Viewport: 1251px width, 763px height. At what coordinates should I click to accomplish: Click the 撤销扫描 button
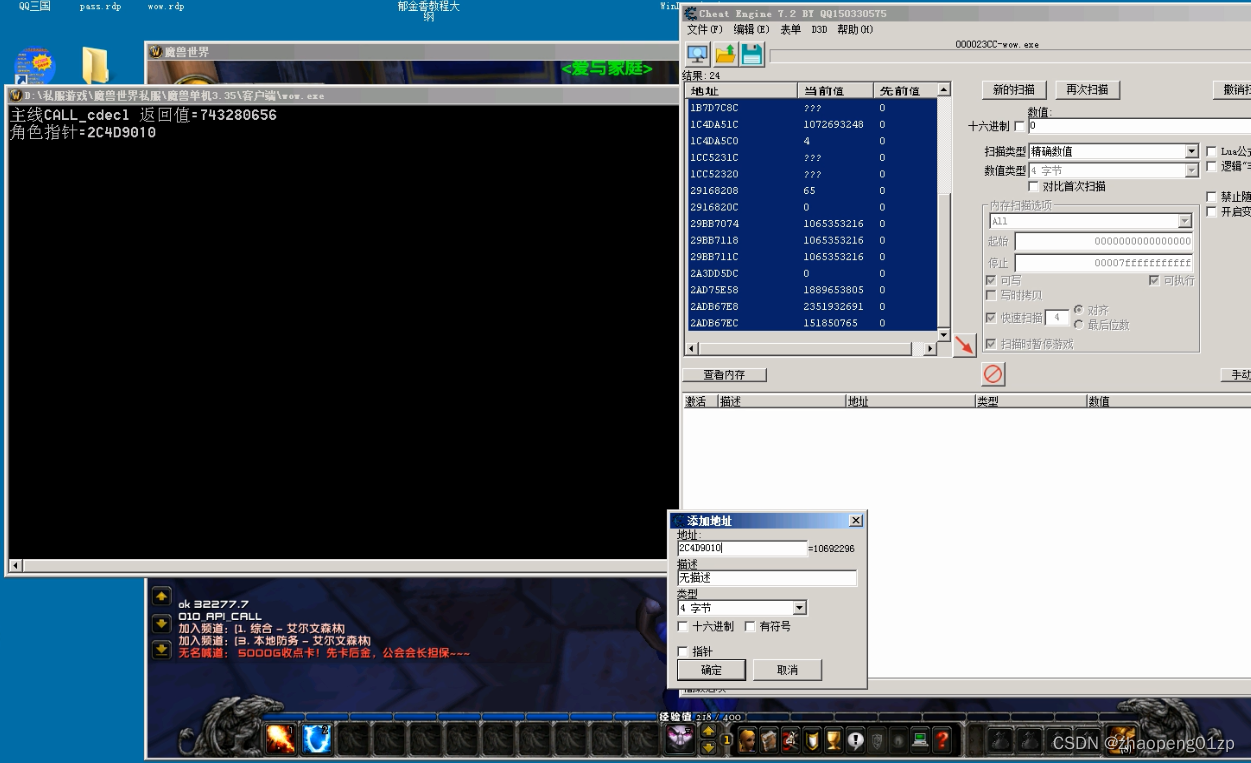tap(1232, 90)
